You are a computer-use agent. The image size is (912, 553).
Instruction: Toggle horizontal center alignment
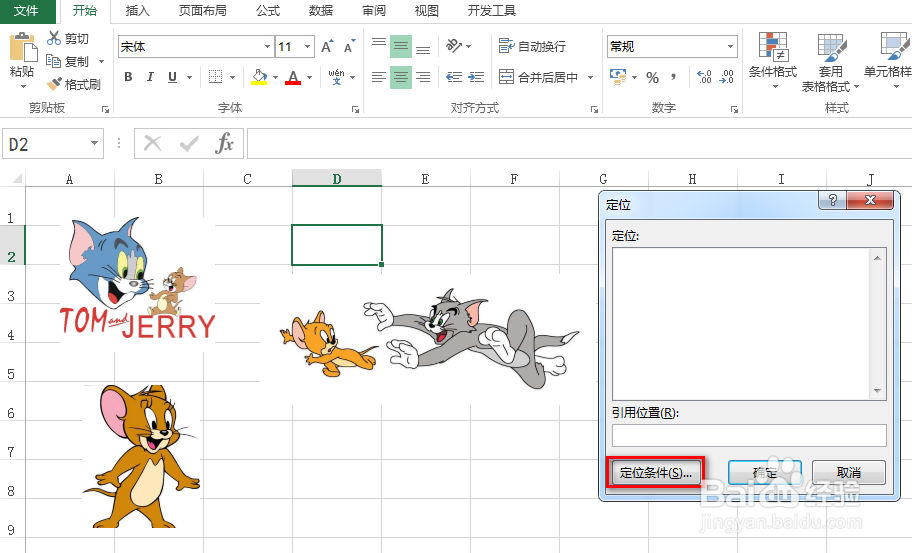pyautogui.click(x=401, y=77)
